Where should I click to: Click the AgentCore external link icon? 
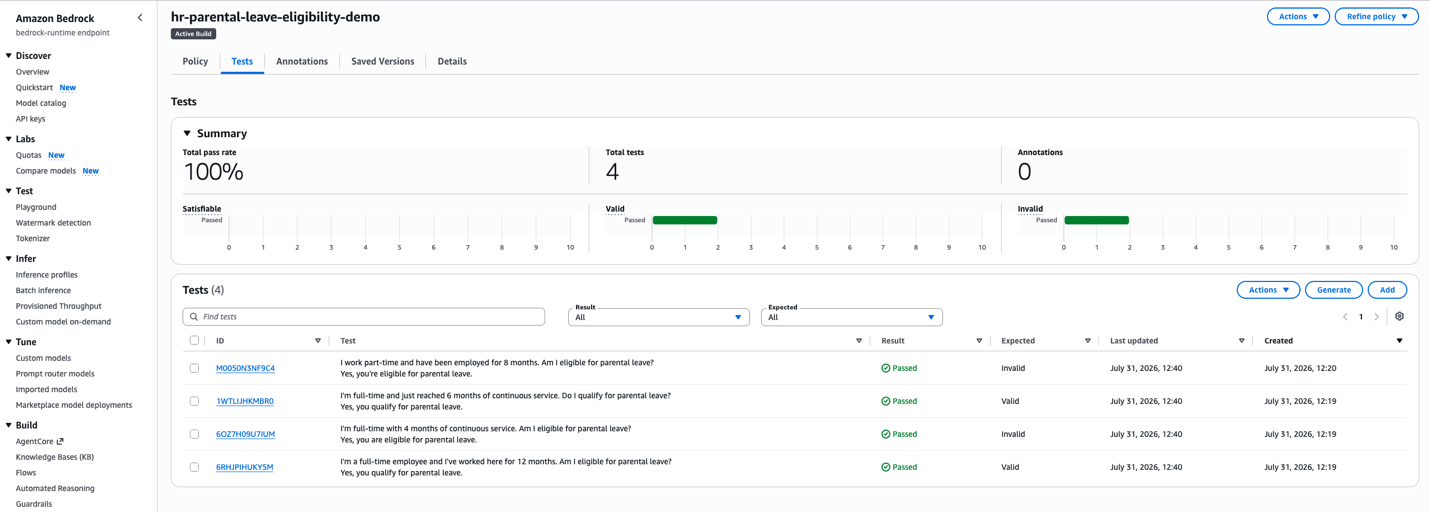60,441
